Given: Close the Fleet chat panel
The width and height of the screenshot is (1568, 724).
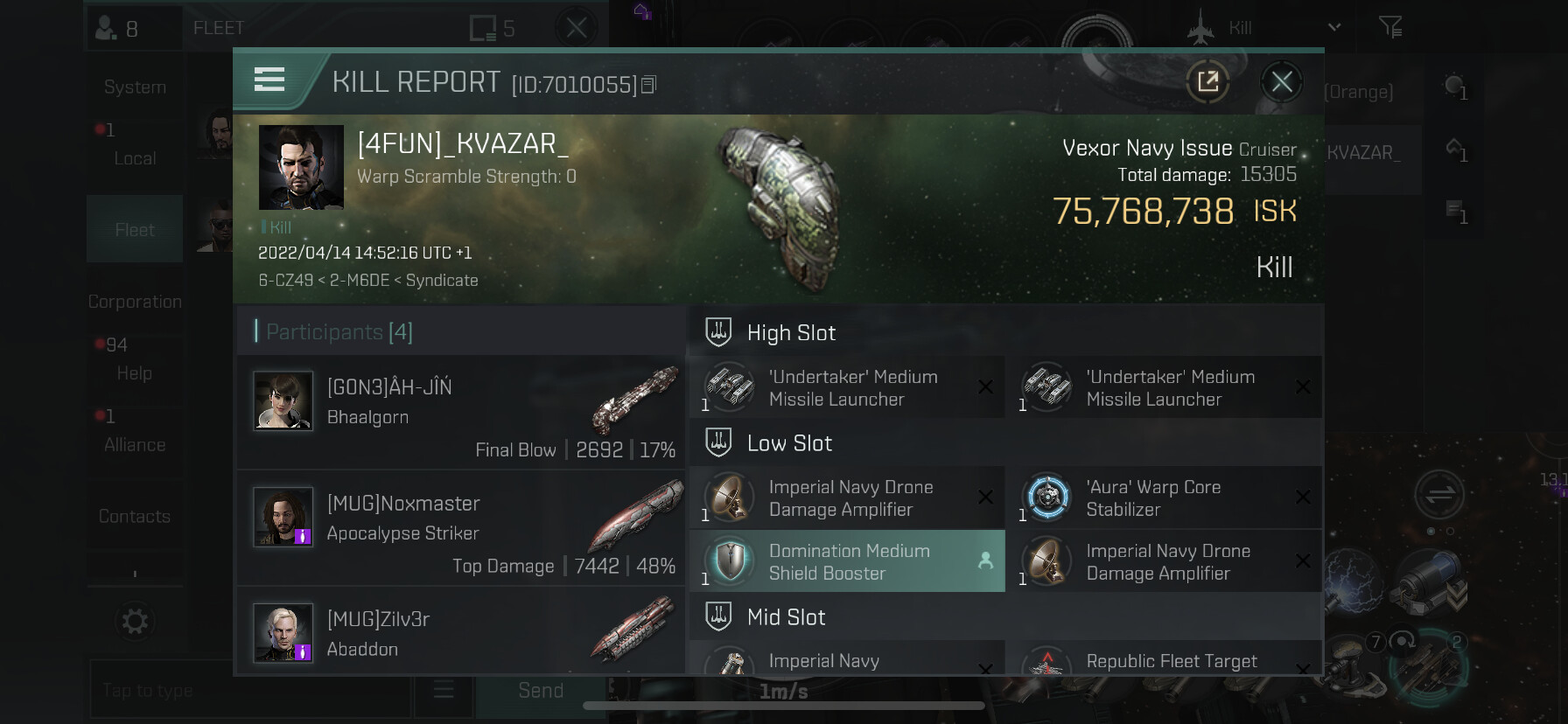Looking at the screenshot, I should [x=576, y=28].
